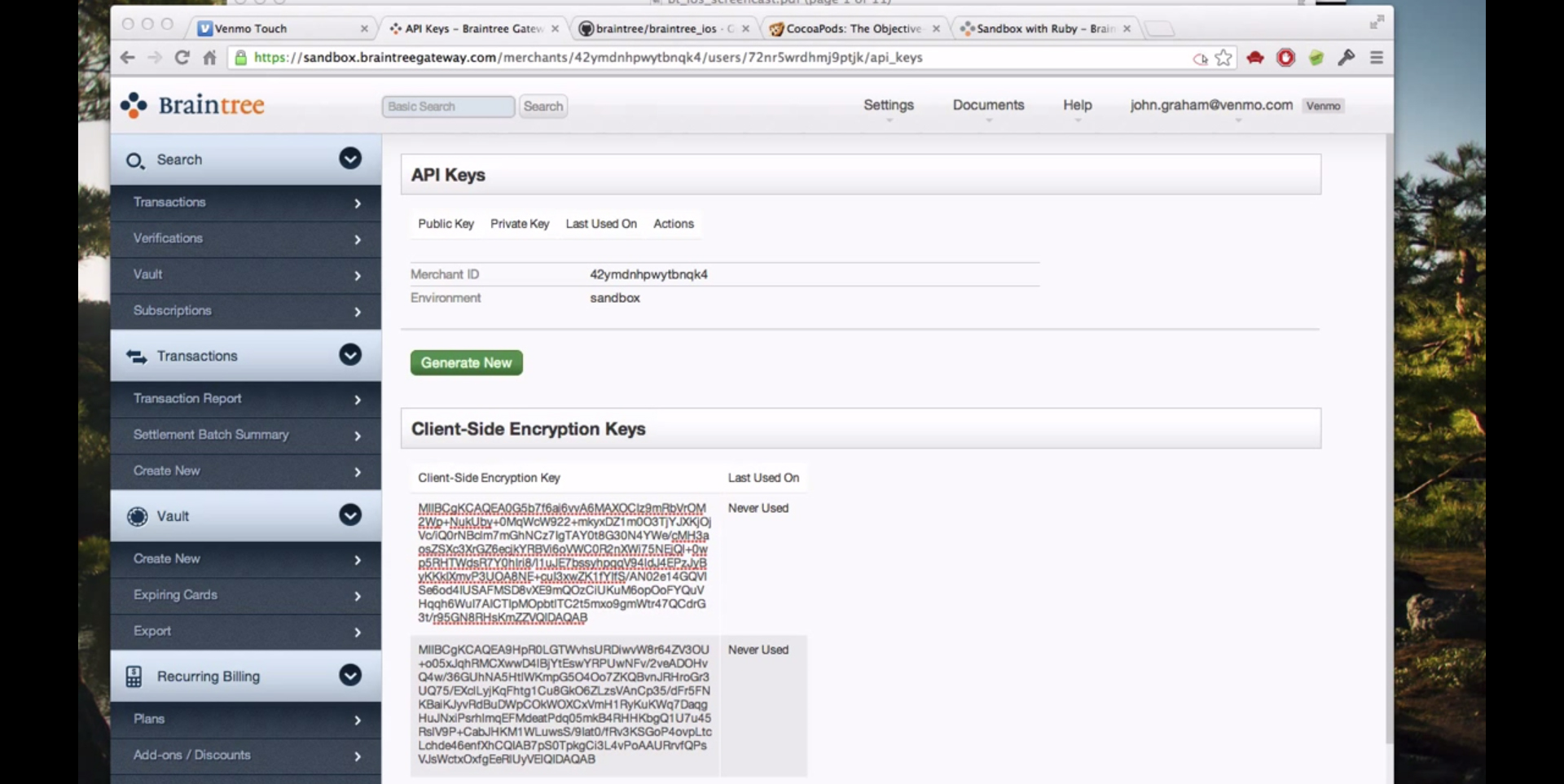Screen dimensions: 1564x784
Task: Open Subscriptions sidebar link
Action: point(246,311)
